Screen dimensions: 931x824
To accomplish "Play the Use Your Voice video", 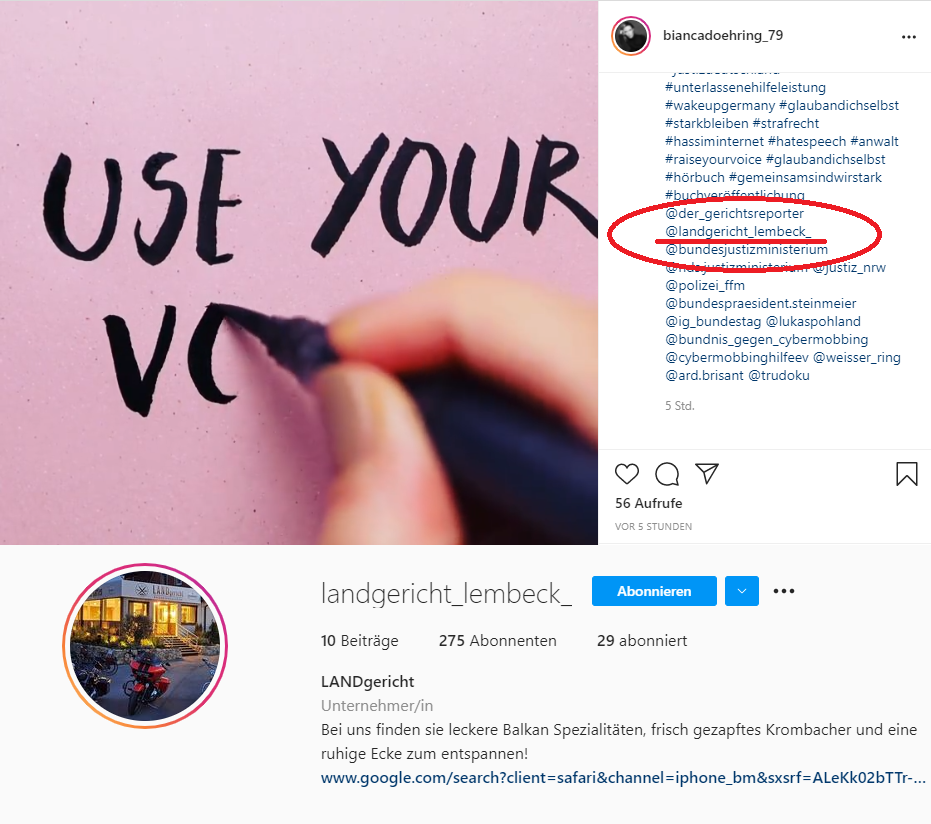I will coord(299,272).
